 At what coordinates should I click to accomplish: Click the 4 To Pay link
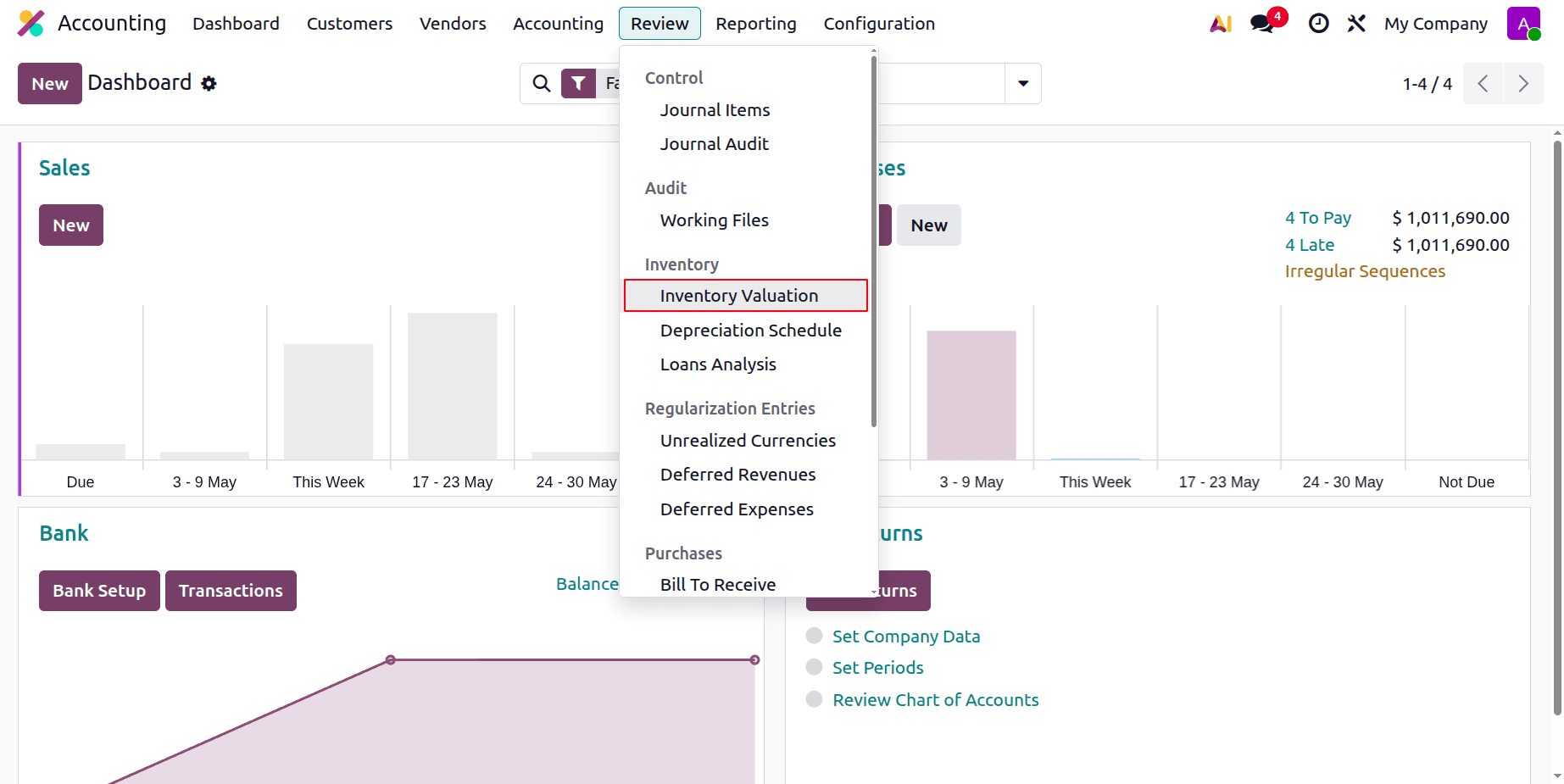[x=1318, y=218]
